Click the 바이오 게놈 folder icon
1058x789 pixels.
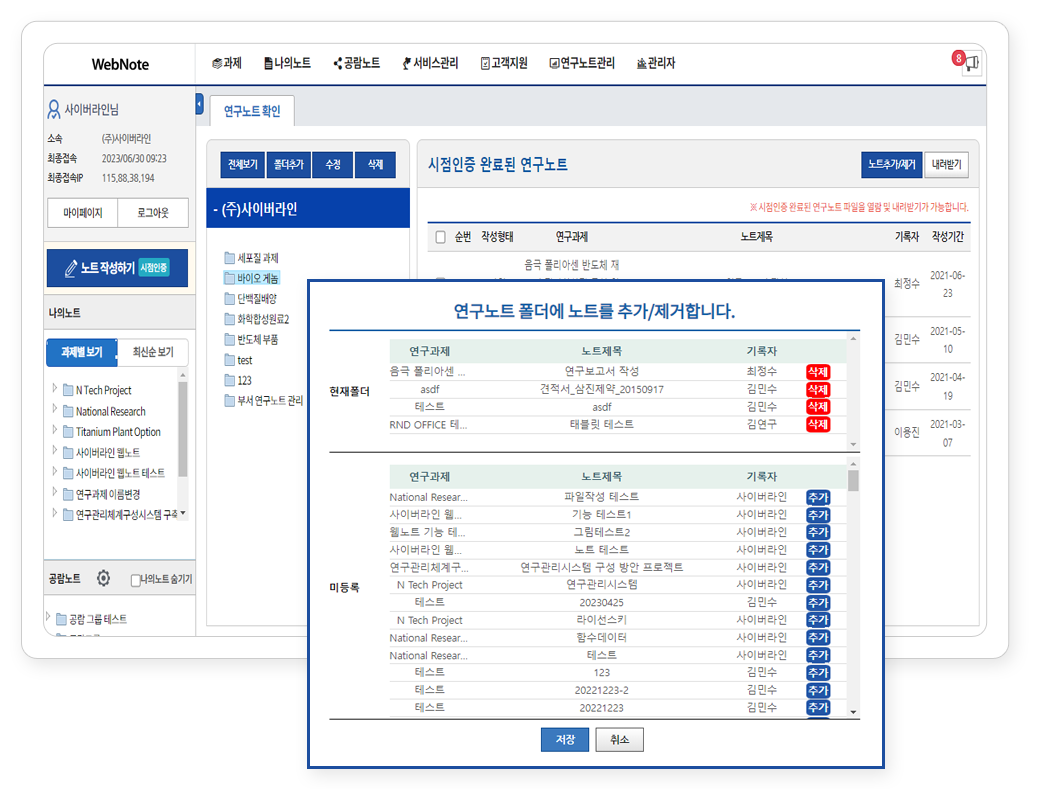(230, 278)
